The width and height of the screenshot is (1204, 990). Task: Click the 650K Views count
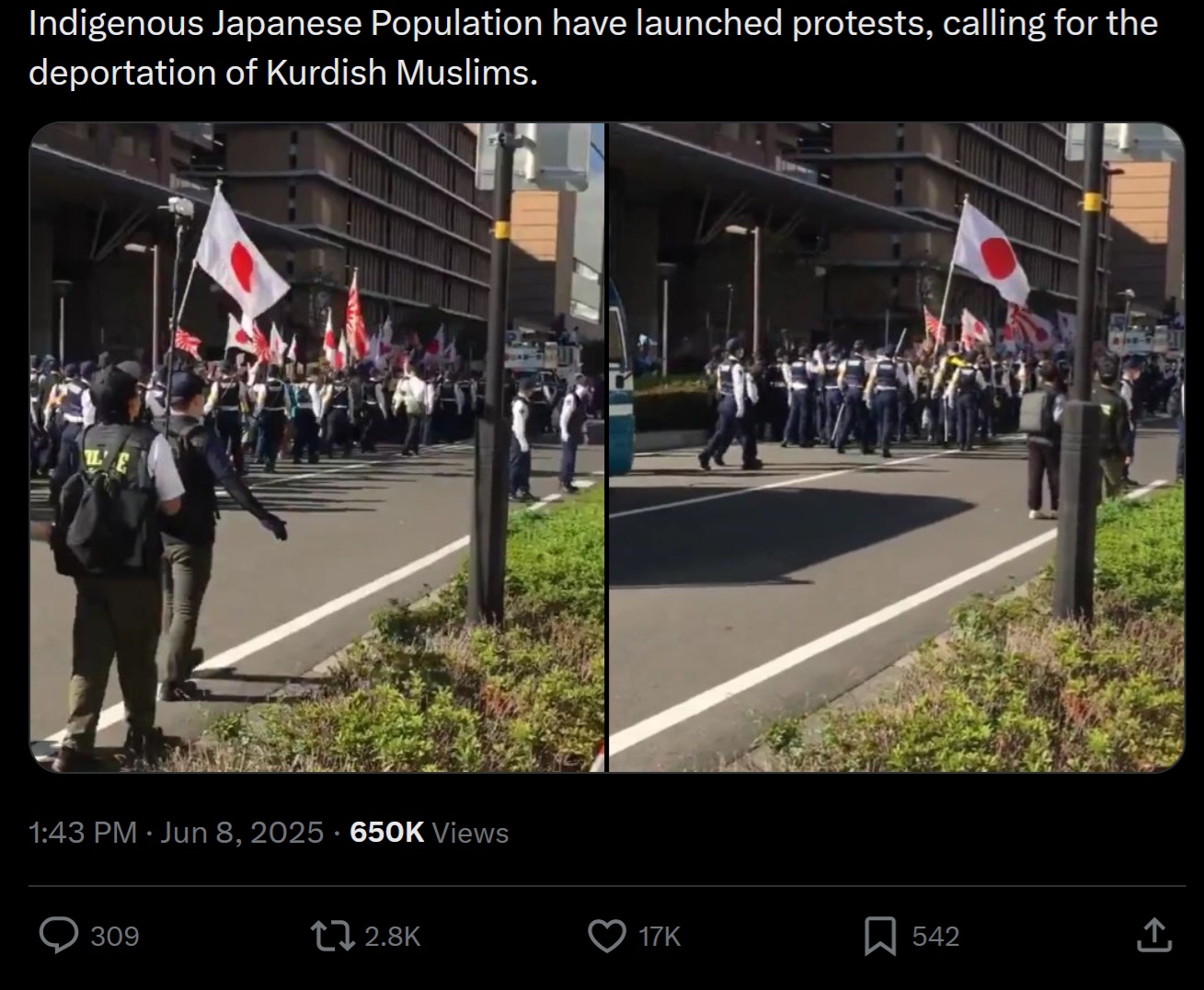430,833
